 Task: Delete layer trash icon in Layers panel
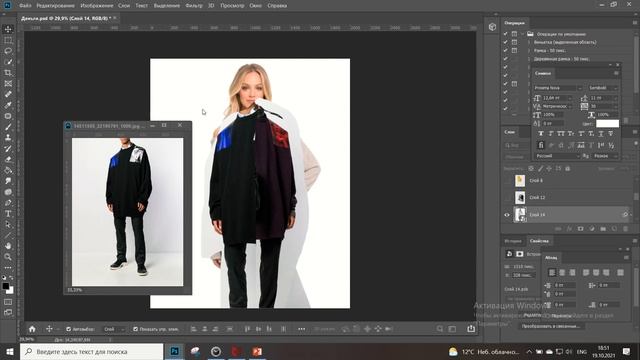(625, 229)
